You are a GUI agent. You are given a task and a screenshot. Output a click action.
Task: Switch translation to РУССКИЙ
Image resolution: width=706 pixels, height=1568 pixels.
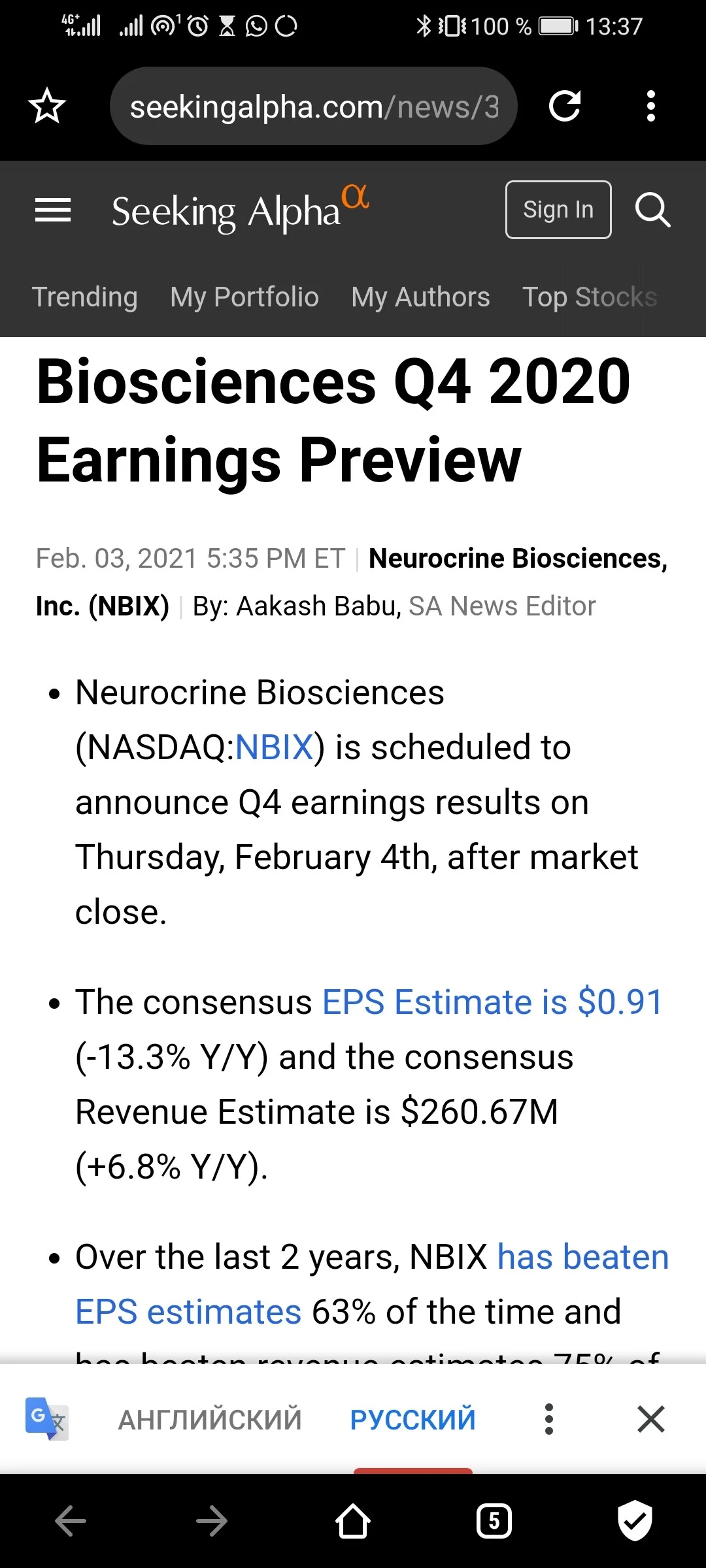coord(412,1419)
